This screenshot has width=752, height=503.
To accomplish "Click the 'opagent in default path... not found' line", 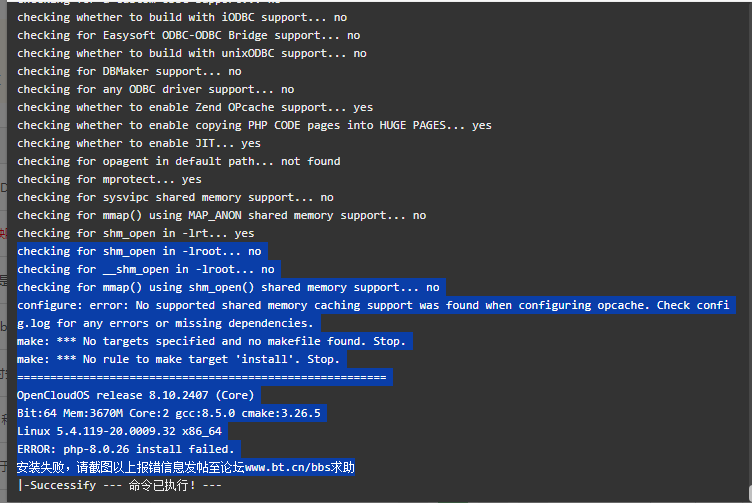I will (179, 162).
